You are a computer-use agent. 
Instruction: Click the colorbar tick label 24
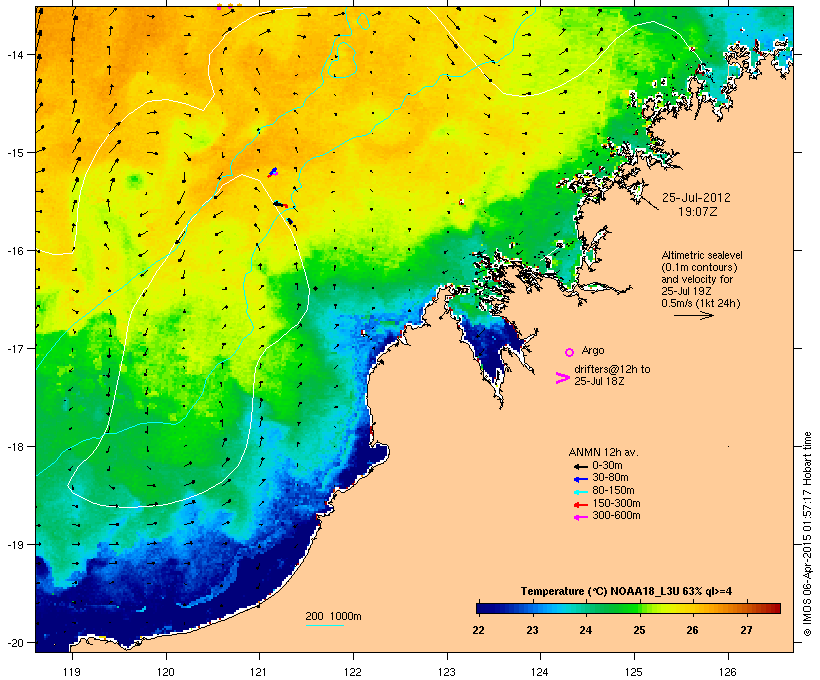point(585,630)
